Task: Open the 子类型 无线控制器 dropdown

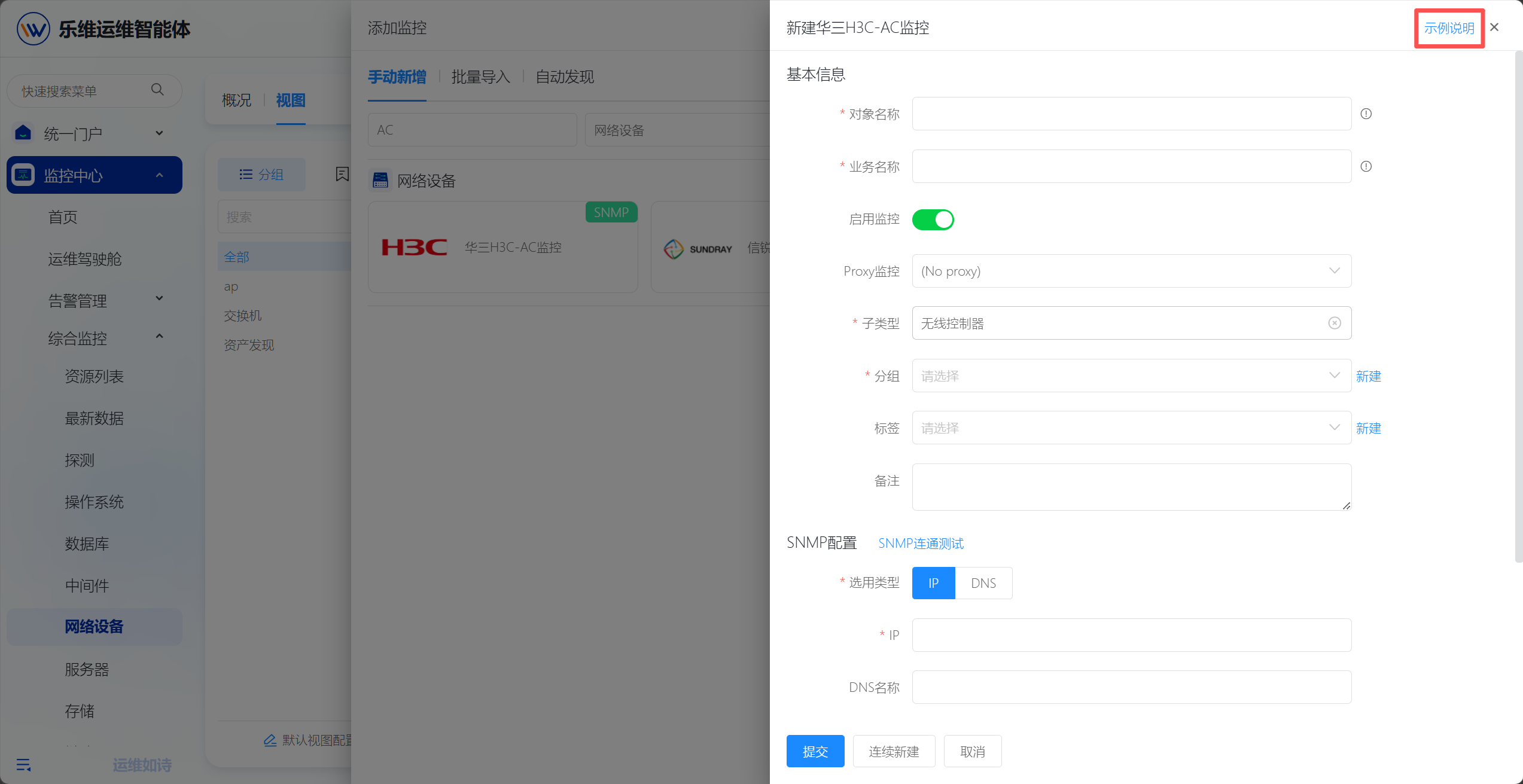Action: (x=1131, y=323)
